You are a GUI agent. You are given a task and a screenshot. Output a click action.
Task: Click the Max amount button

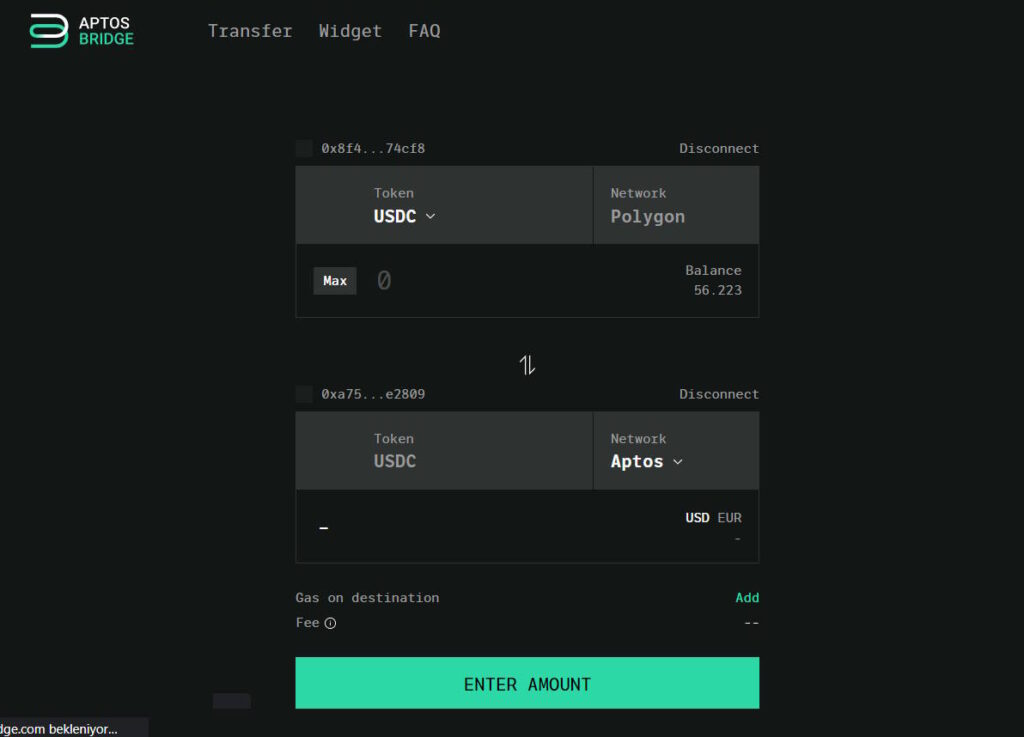[335, 281]
